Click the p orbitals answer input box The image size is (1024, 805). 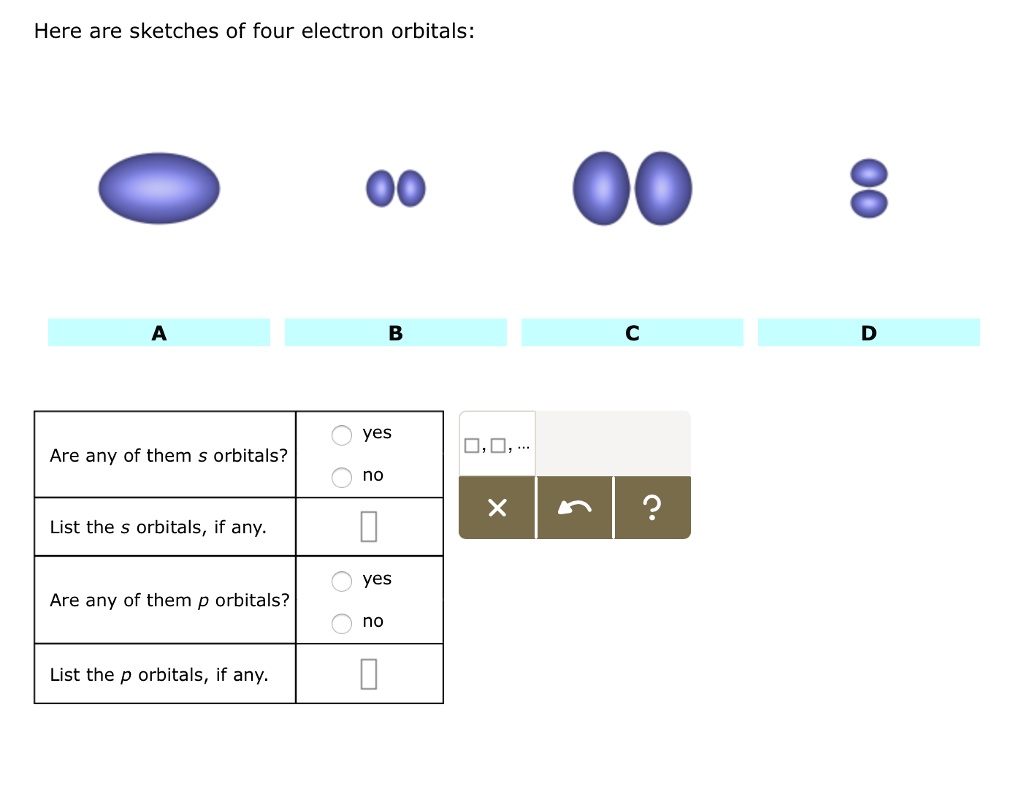click(x=369, y=673)
